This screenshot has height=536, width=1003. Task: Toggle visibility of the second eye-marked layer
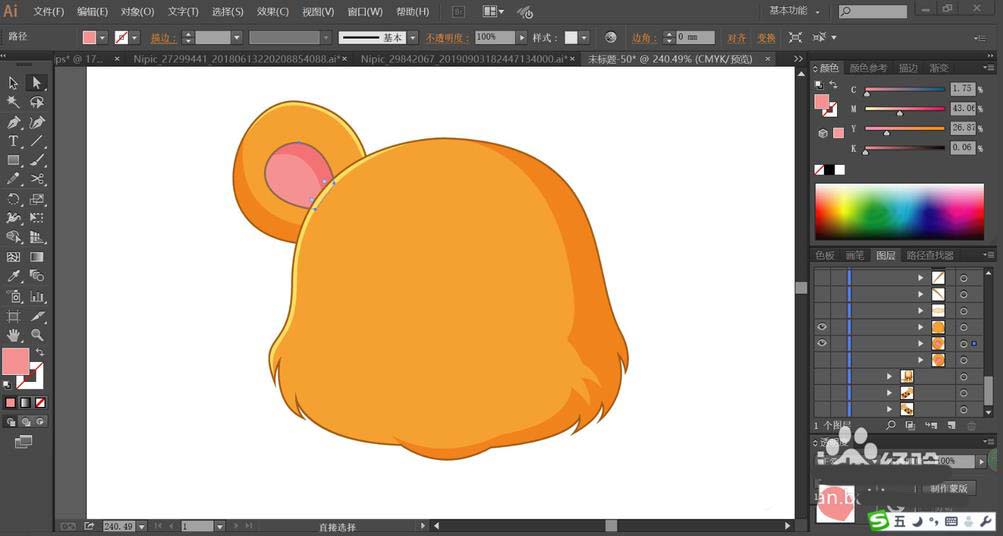click(822, 343)
